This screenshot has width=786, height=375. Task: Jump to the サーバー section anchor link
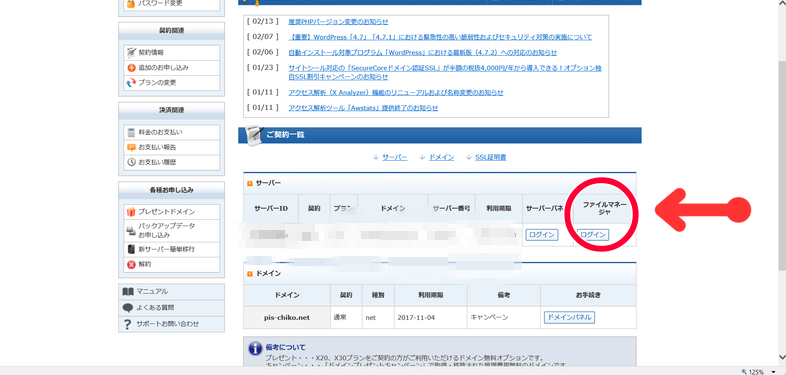[395, 157]
